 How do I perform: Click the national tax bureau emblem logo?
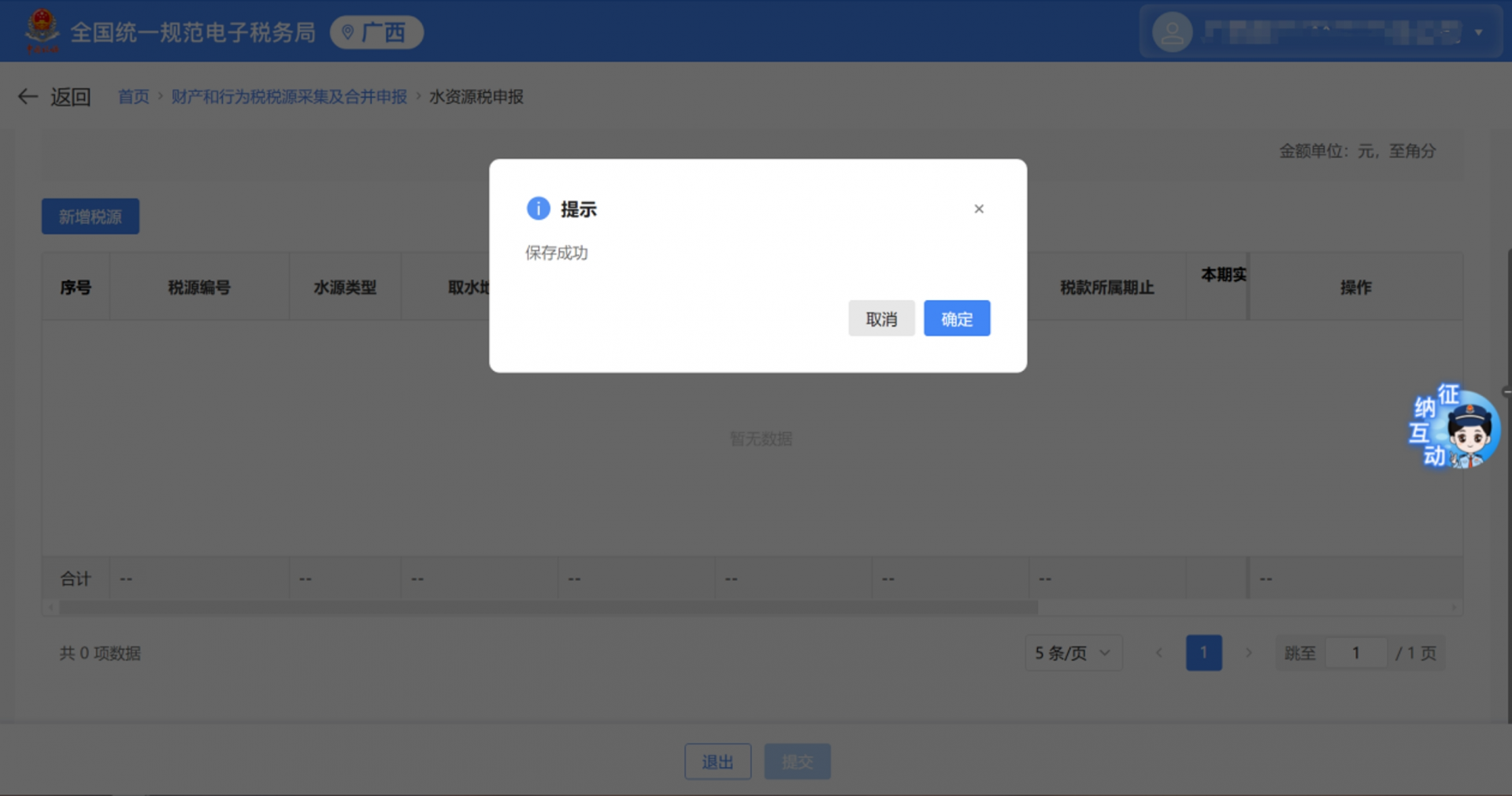click(x=45, y=31)
